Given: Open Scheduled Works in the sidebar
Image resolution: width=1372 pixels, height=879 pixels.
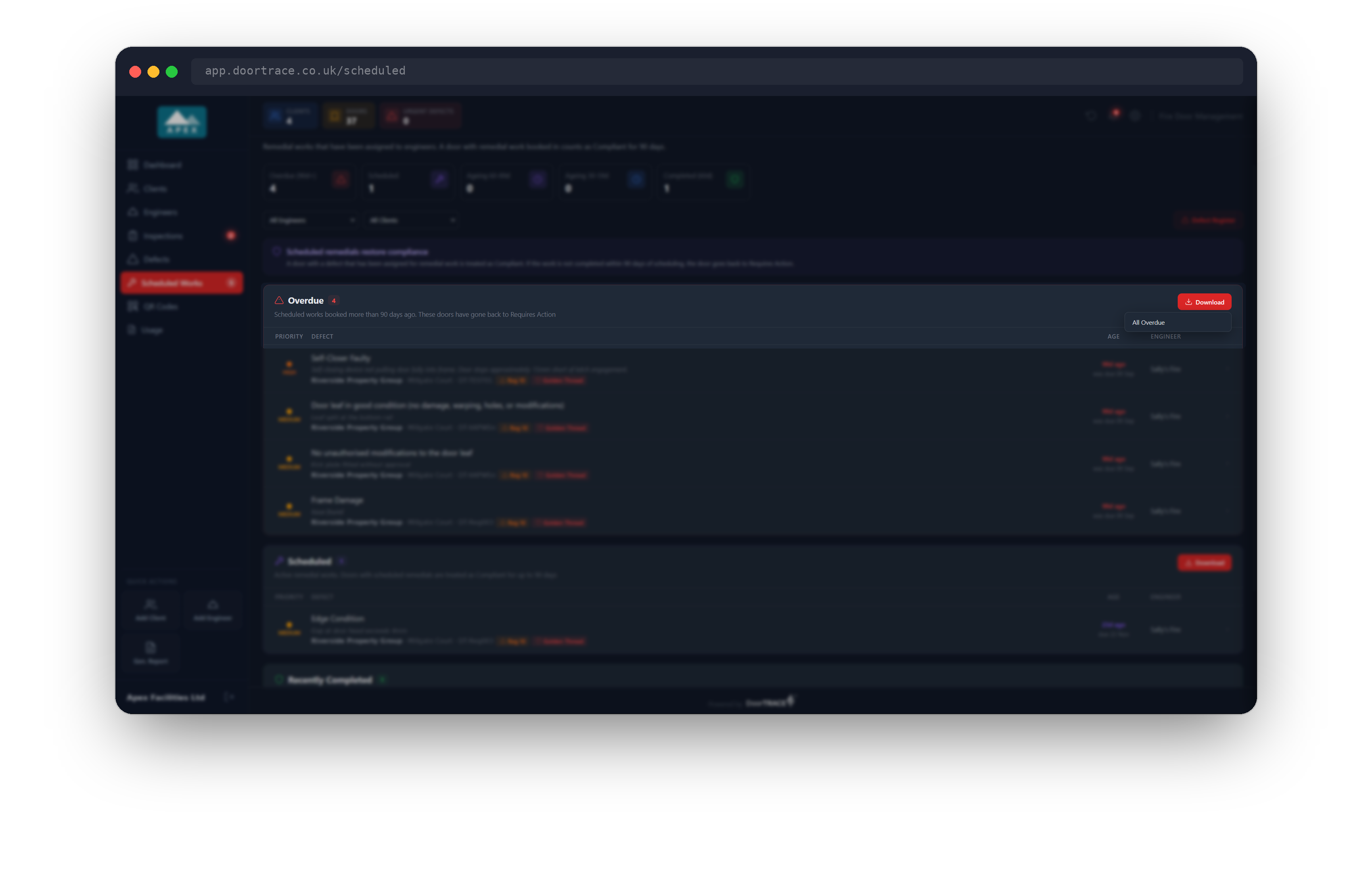Looking at the screenshot, I should pos(182,283).
